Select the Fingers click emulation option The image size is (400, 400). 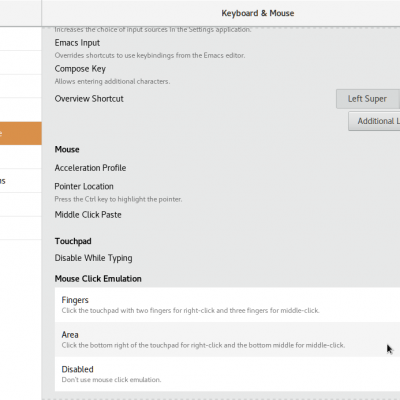[x=227, y=305]
